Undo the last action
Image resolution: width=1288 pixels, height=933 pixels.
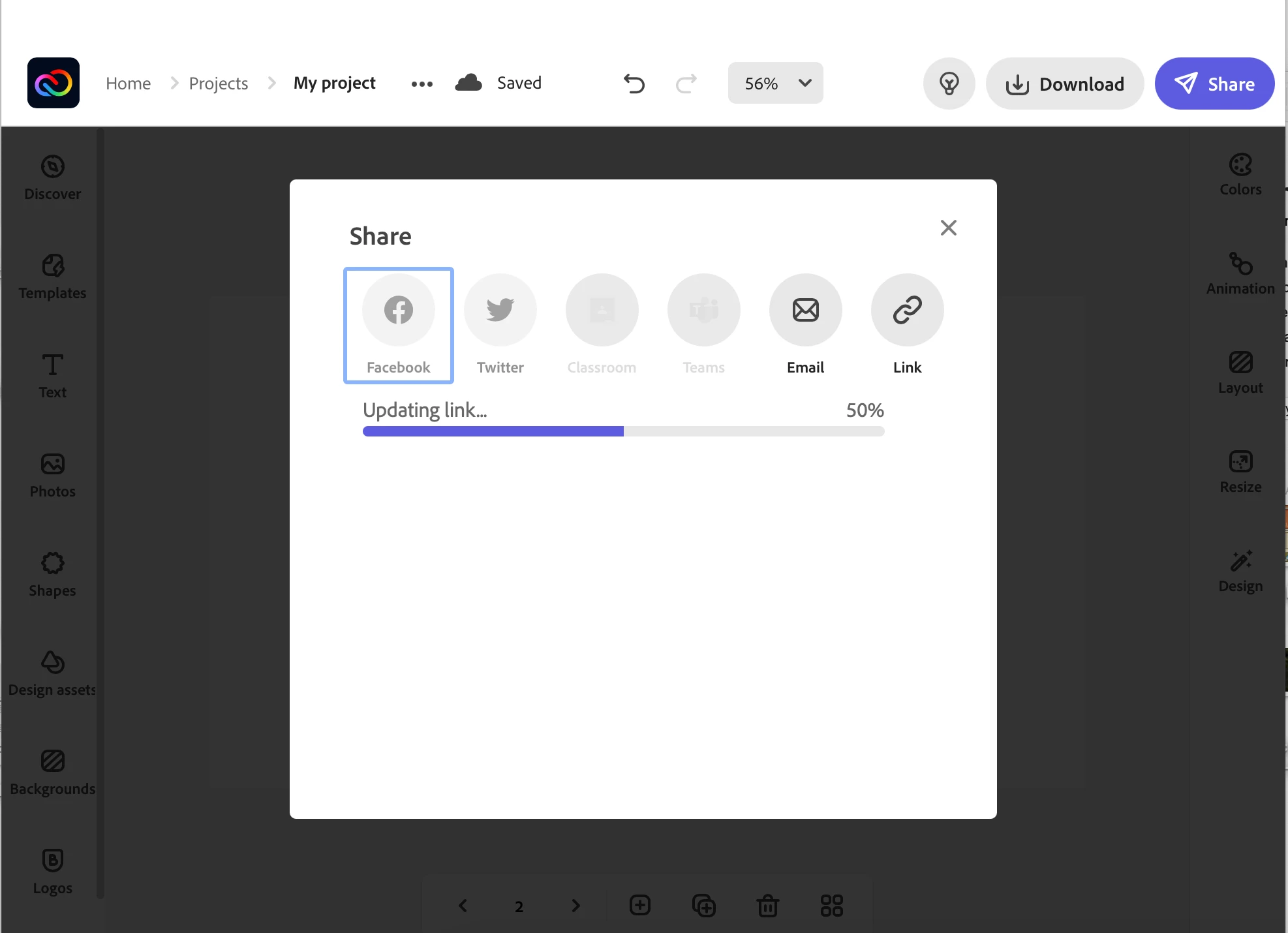(634, 84)
